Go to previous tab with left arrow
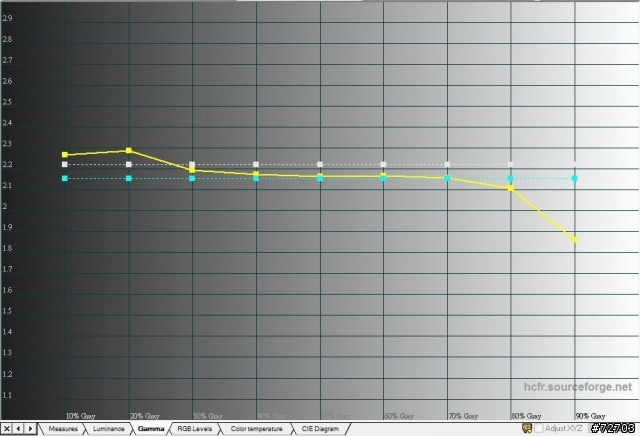The height and width of the screenshot is (436, 640). pyautogui.click(x=18, y=429)
